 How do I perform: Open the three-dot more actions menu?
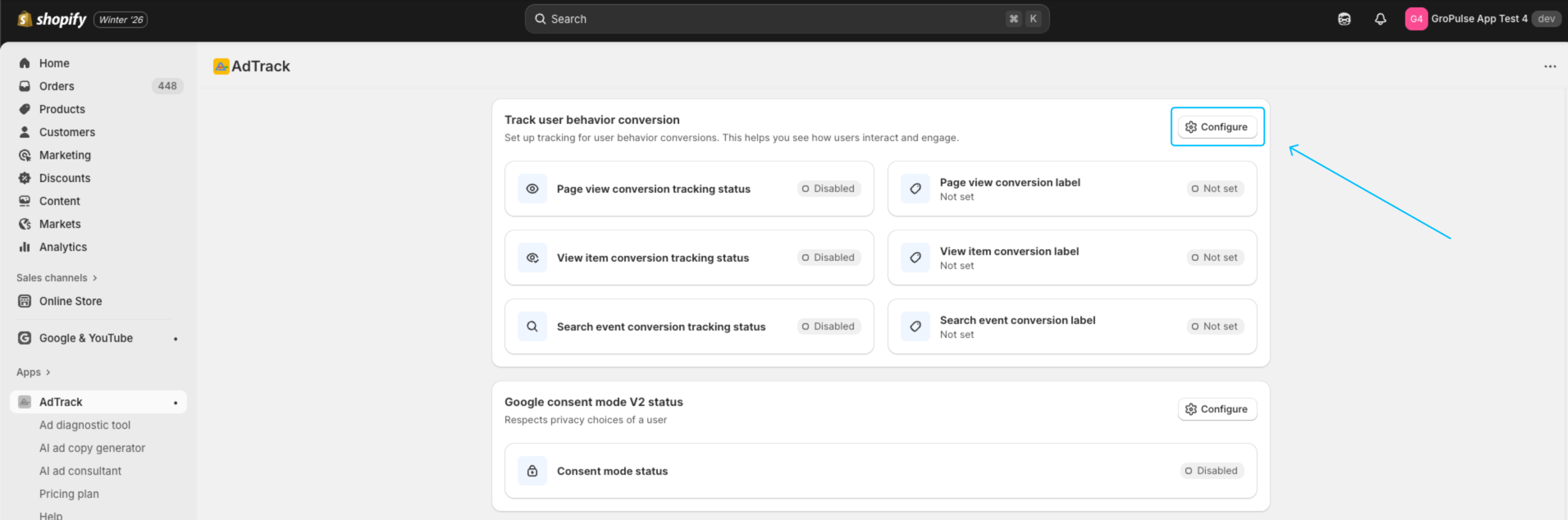(1550, 66)
